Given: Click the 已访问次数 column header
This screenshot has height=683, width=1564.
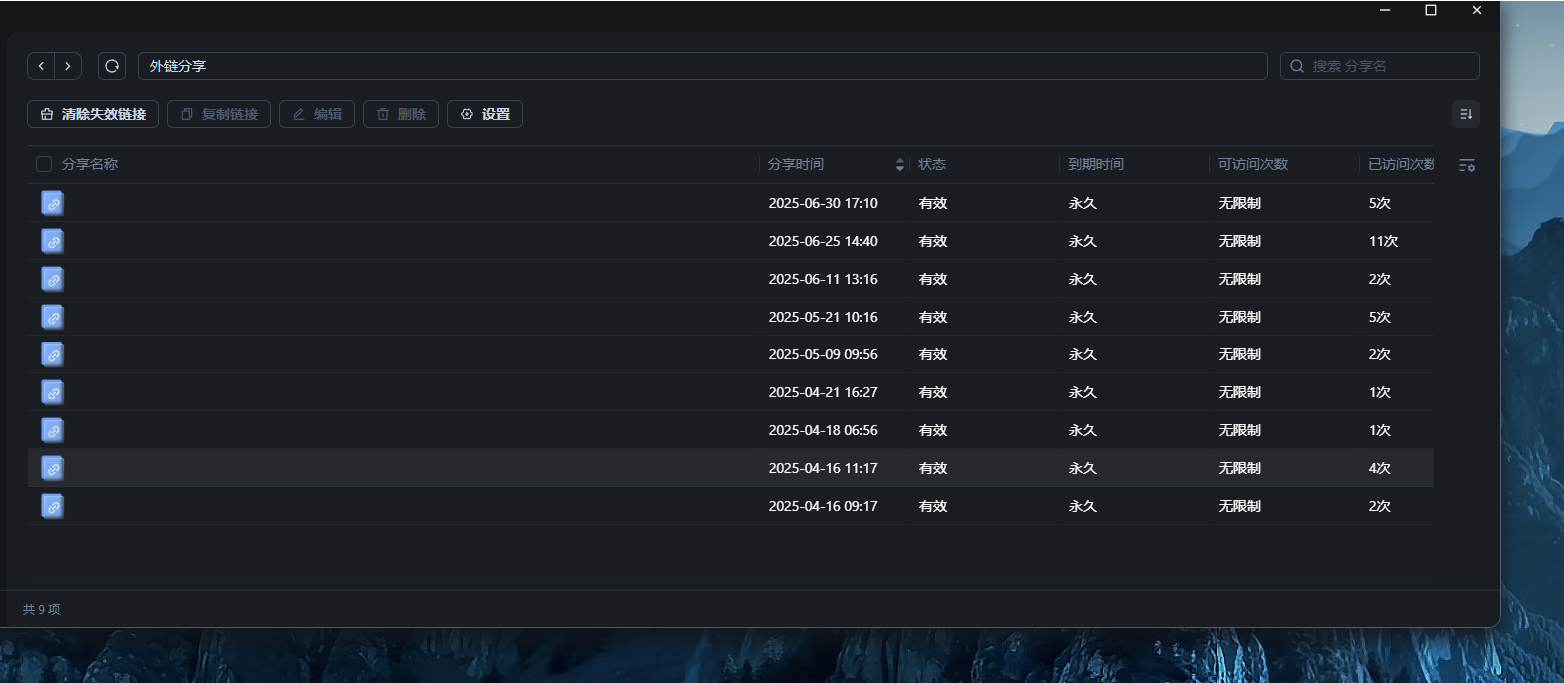Looking at the screenshot, I should [1401, 164].
